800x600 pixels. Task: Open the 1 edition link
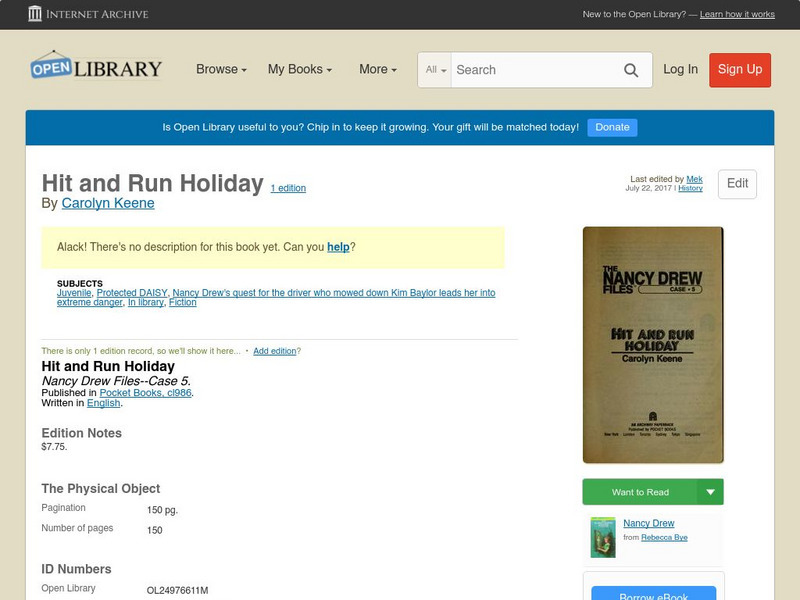[288, 188]
